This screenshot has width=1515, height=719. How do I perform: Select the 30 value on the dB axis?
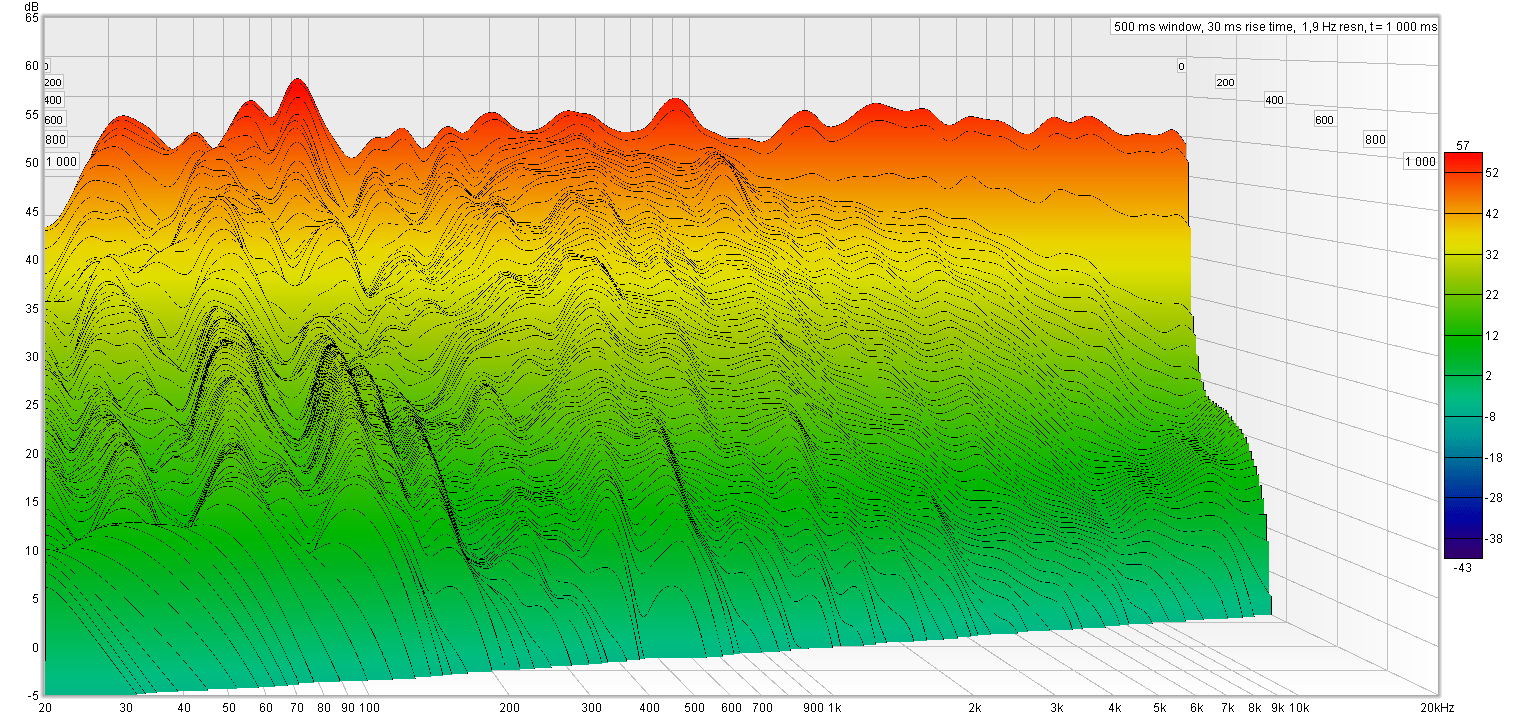tap(32, 356)
